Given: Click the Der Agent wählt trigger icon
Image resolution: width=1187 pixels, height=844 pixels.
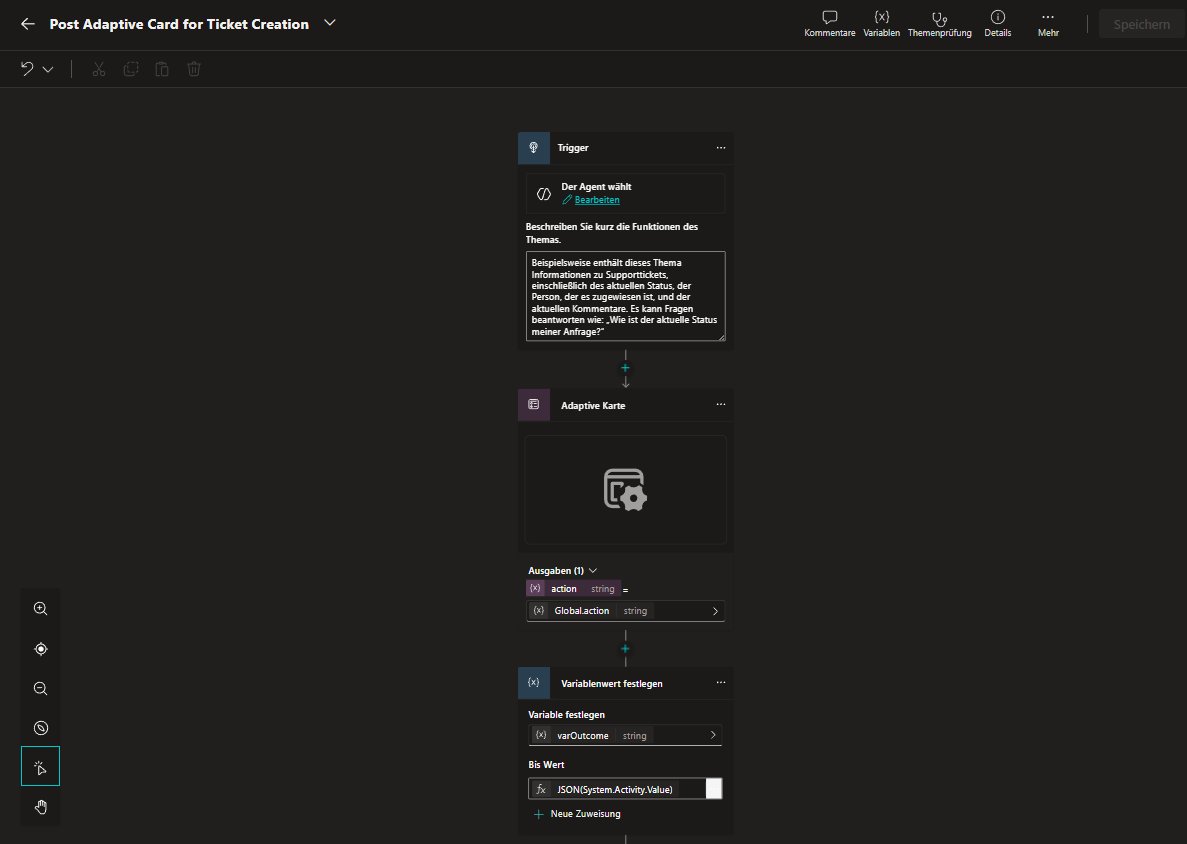Looking at the screenshot, I should [544, 194].
